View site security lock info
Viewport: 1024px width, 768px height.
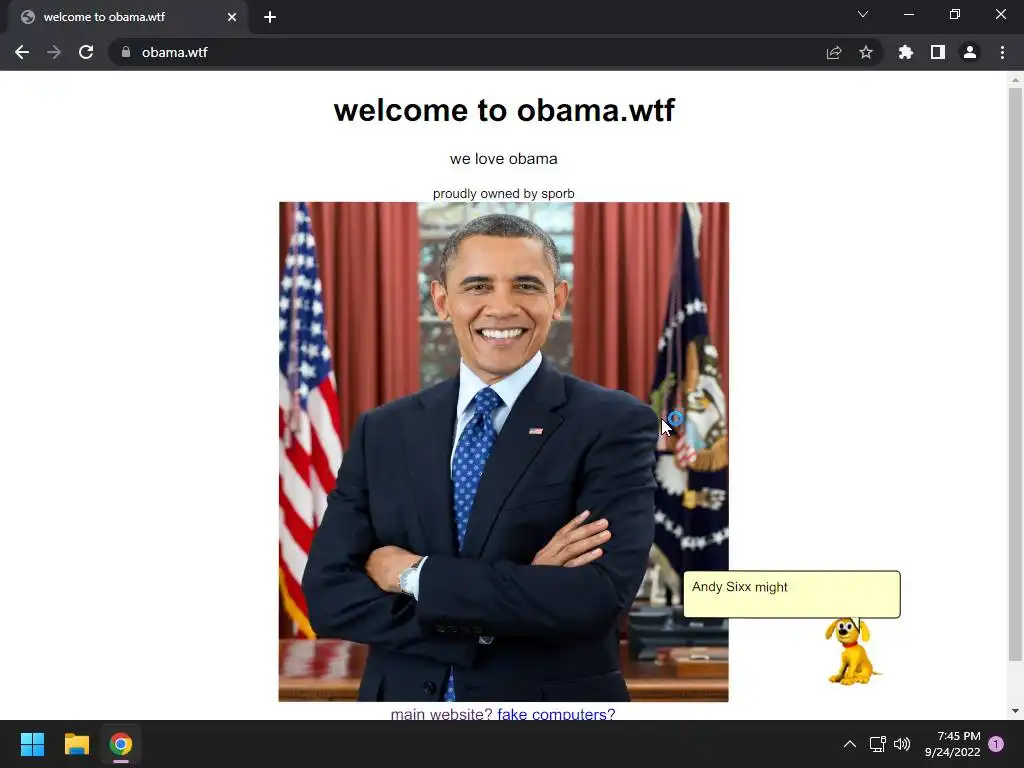[x=126, y=52]
